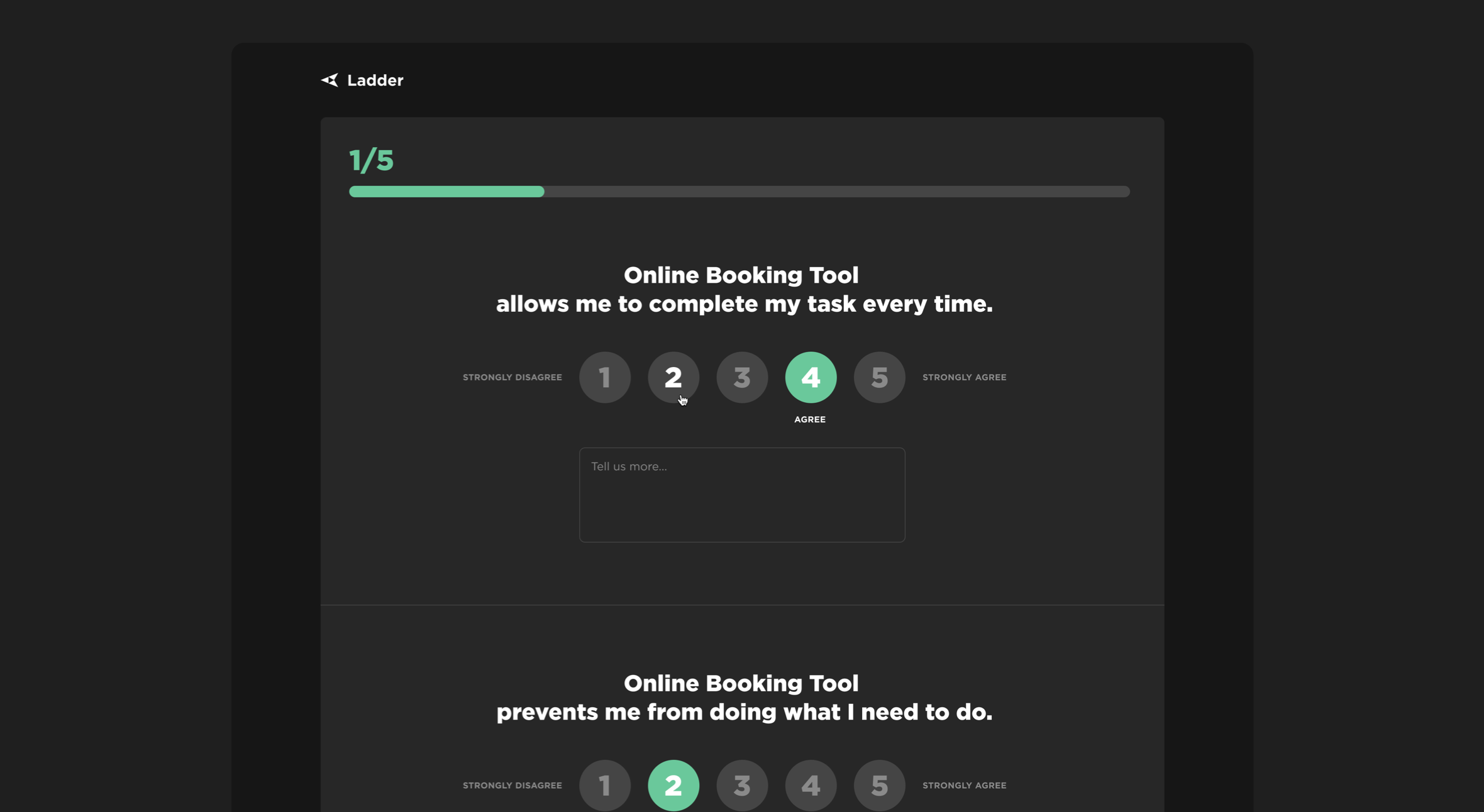Image resolution: width=1484 pixels, height=812 pixels.
Task: Select rating 2 for first question
Action: coord(673,377)
